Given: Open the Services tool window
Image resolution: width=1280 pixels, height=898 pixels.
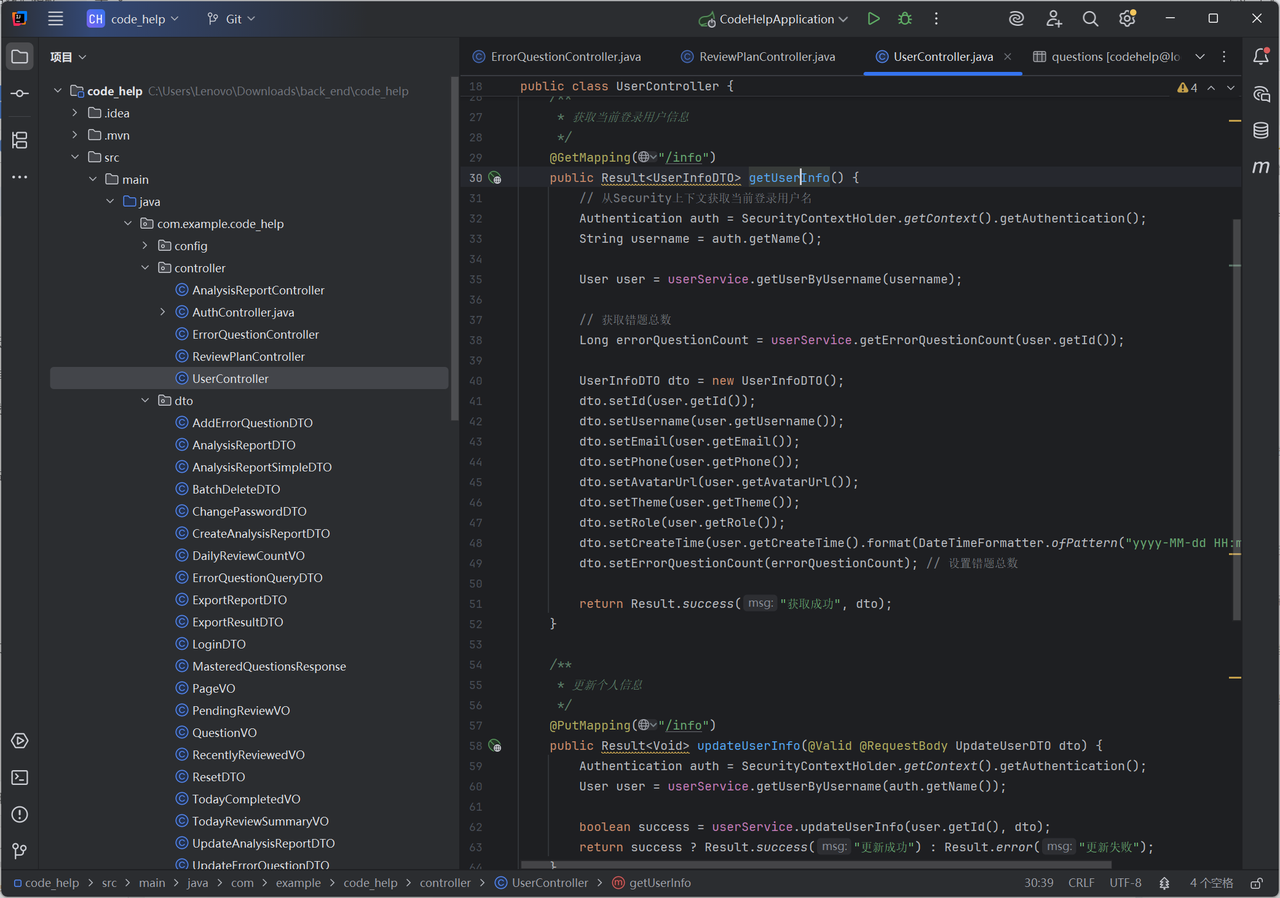Looking at the screenshot, I should tap(19, 741).
